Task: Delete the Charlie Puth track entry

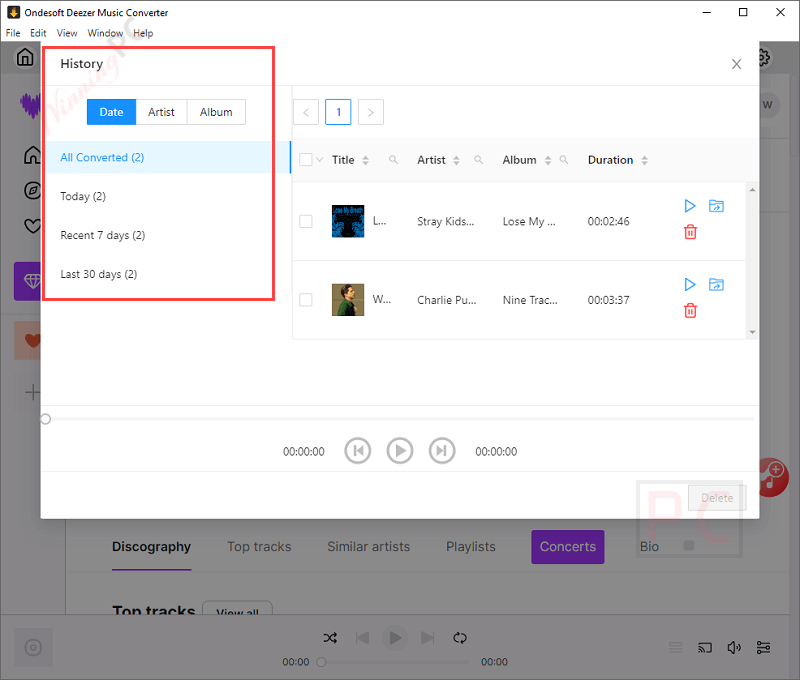Action: (x=690, y=311)
